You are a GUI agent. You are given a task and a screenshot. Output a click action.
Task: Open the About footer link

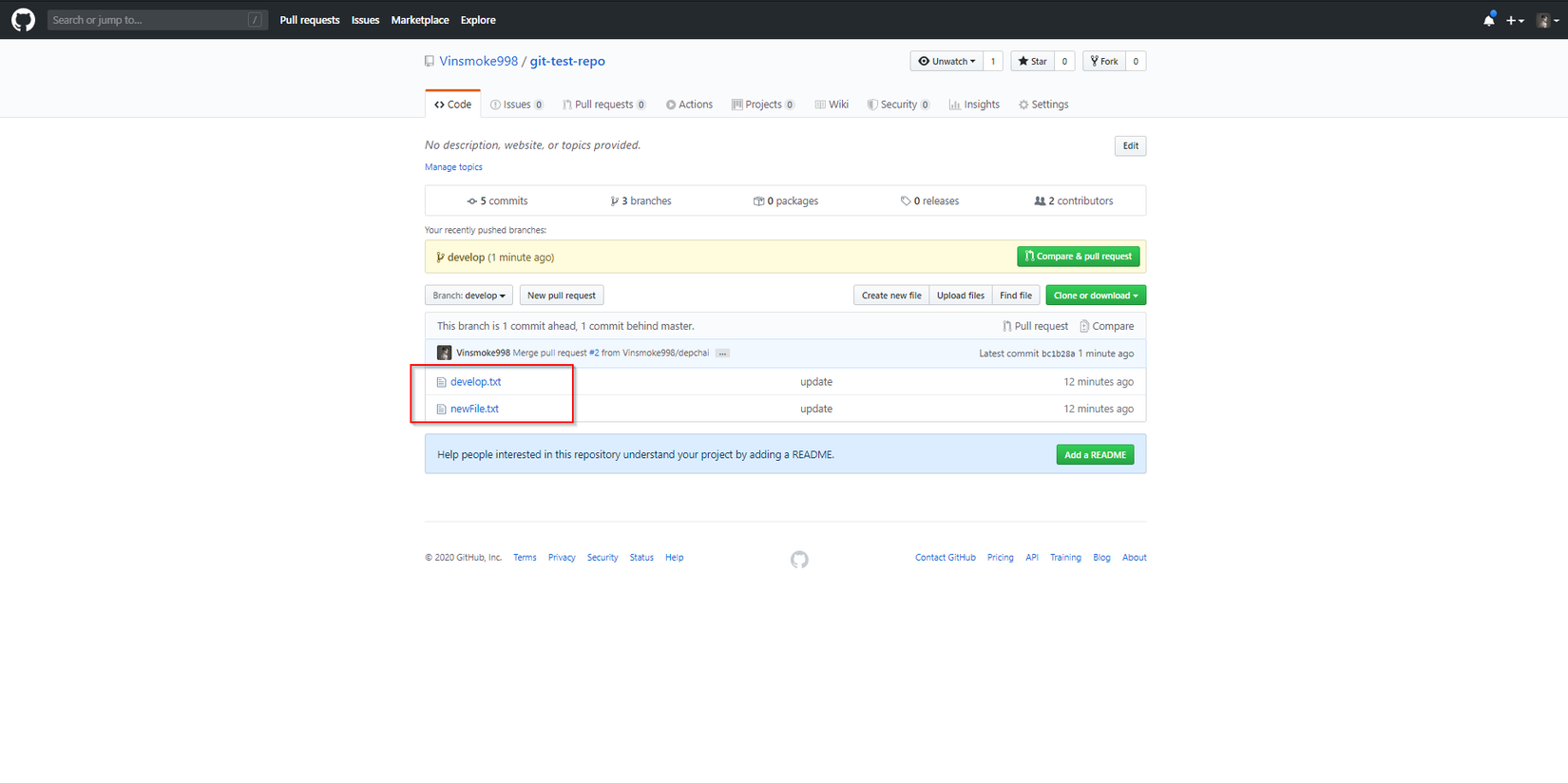(x=1135, y=558)
